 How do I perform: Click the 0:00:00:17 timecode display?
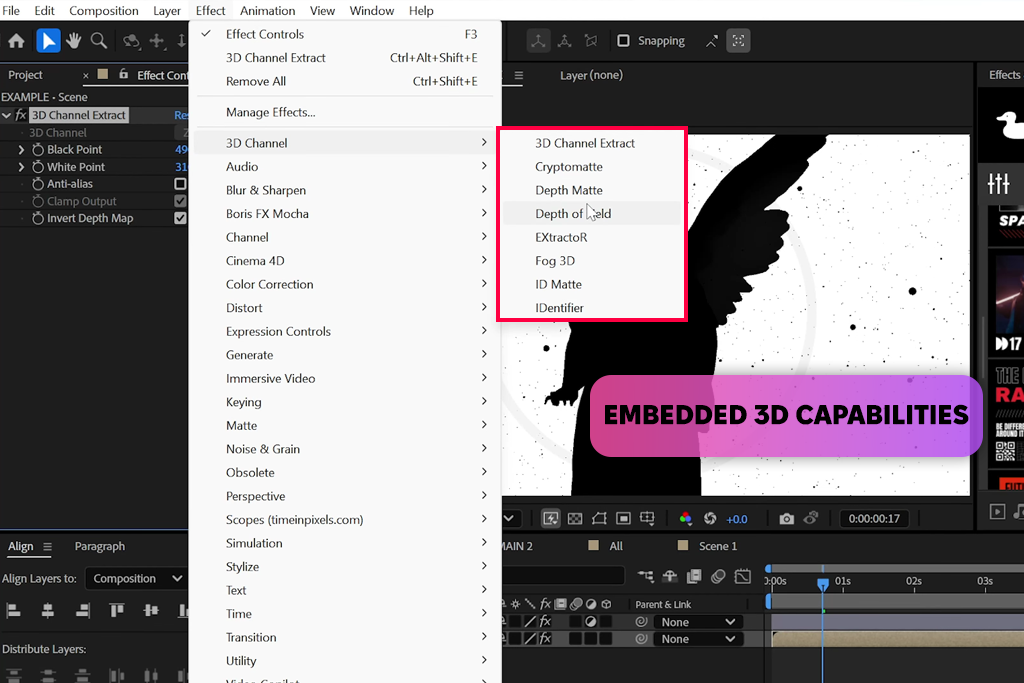click(874, 518)
